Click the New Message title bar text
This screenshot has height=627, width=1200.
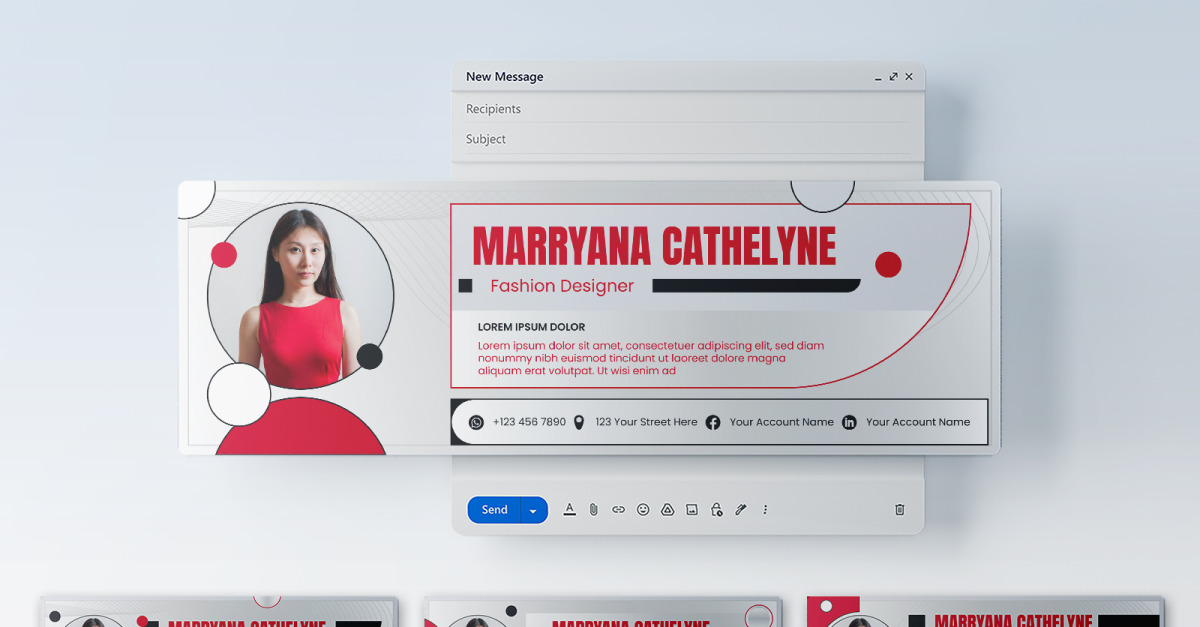click(x=505, y=77)
